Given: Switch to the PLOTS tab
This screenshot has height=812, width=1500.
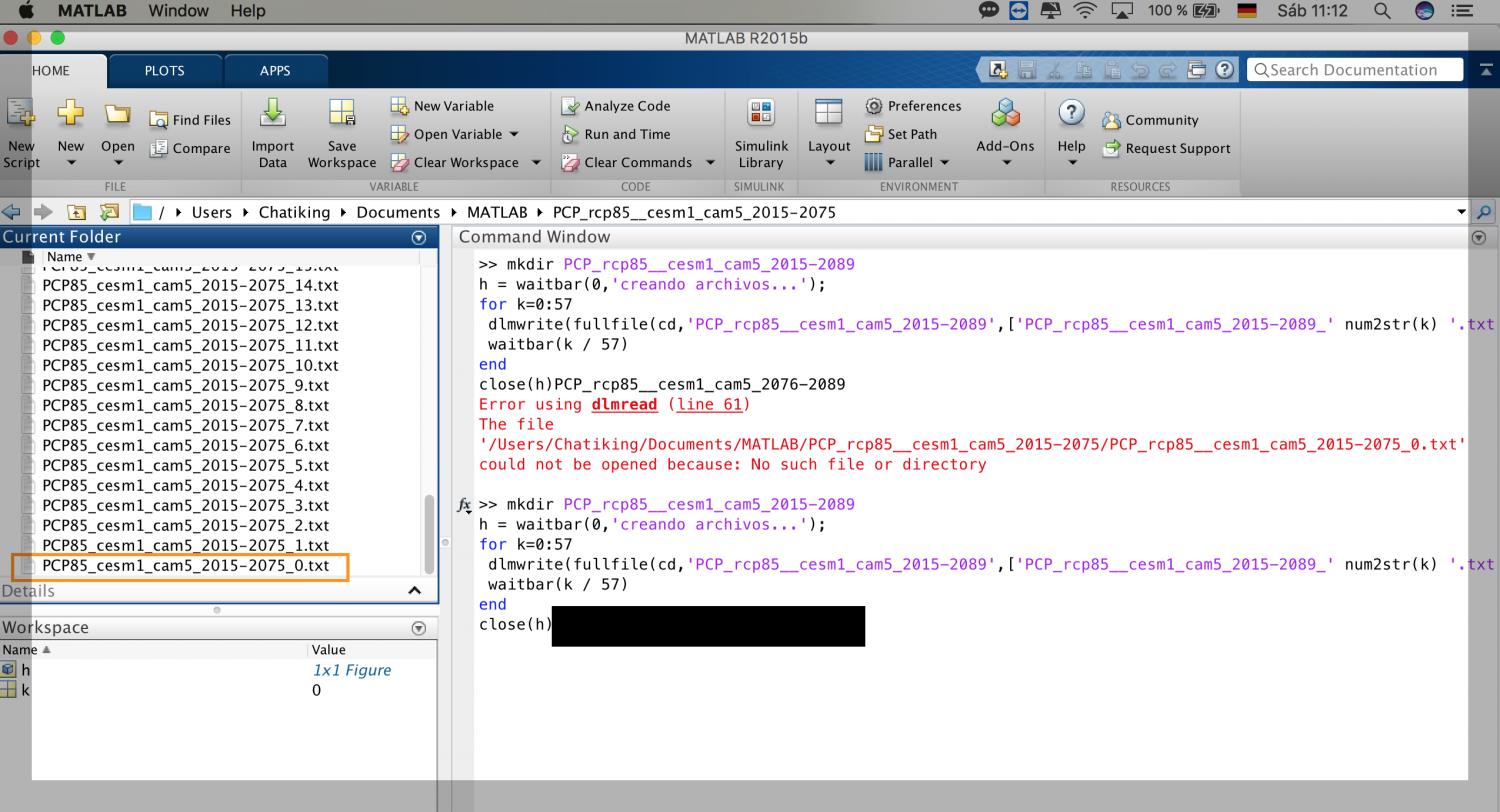Looking at the screenshot, I should tap(164, 71).
